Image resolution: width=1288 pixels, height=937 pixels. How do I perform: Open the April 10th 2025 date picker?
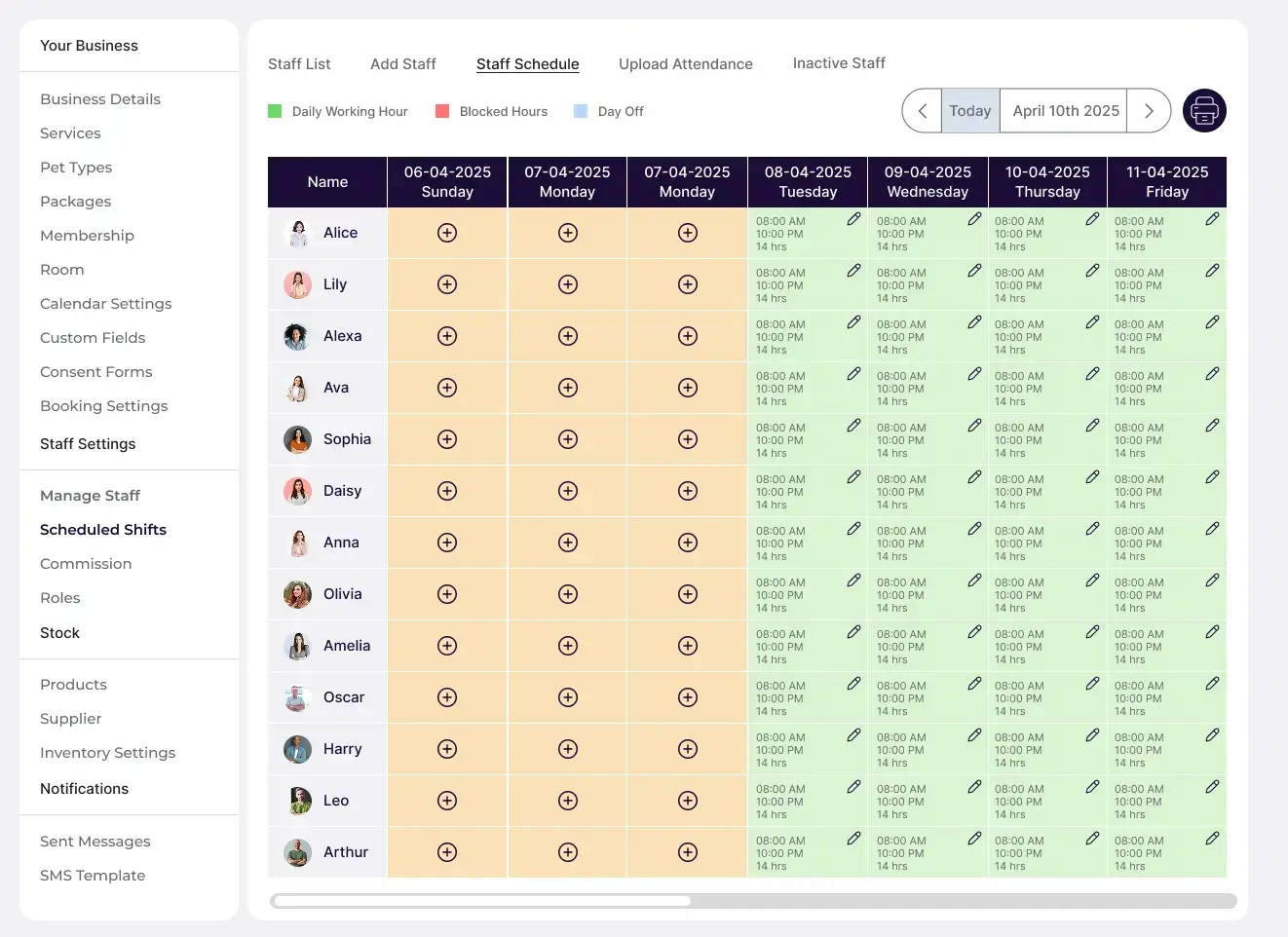1065,111
